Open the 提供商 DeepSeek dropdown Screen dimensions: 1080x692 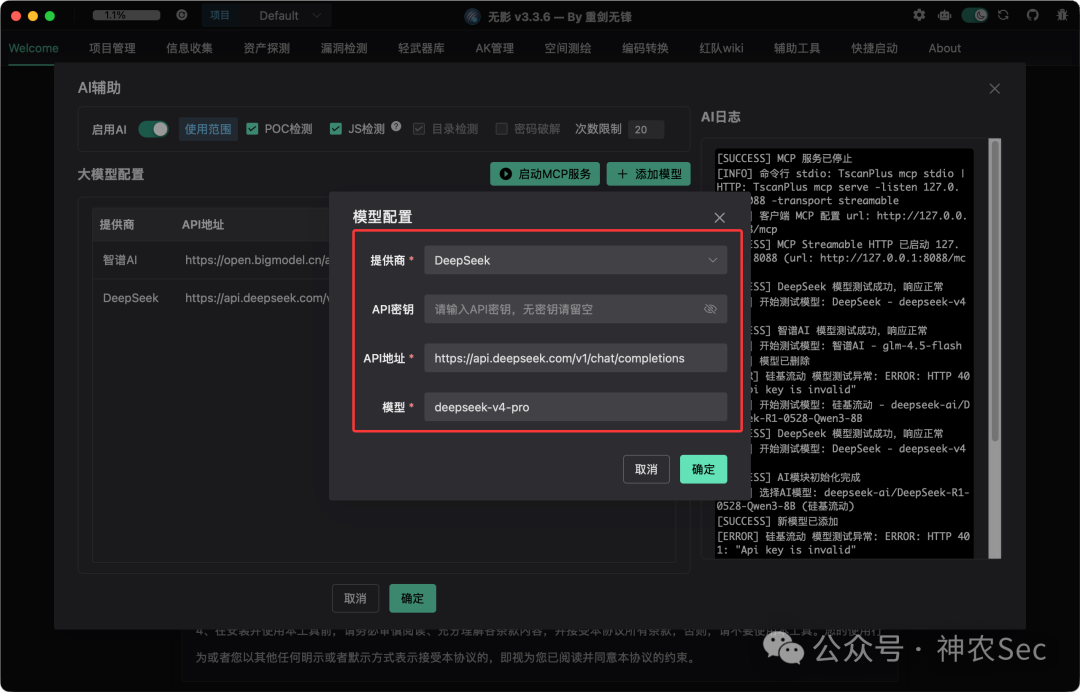pyautogui.click(x=575, y=260)
